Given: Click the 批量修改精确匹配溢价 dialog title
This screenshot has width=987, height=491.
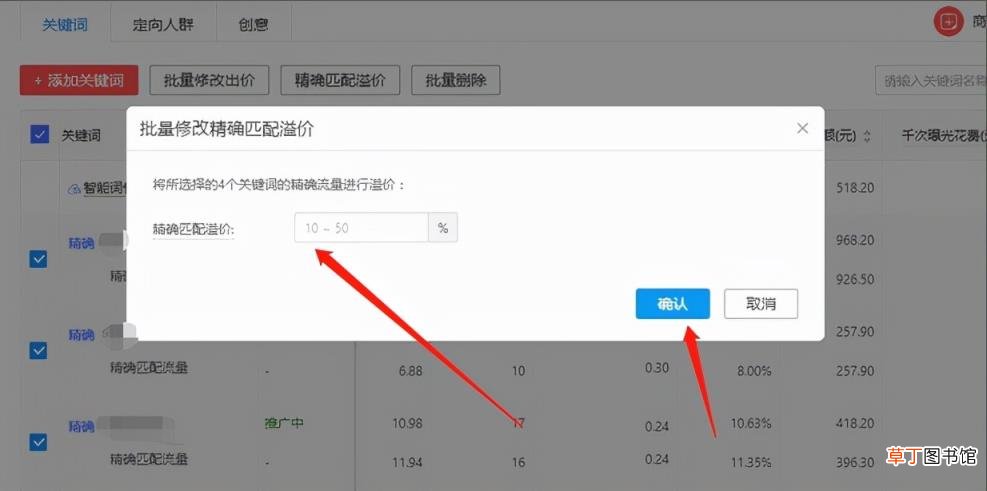Looking at the screenshot, I should tap(226, 130).
